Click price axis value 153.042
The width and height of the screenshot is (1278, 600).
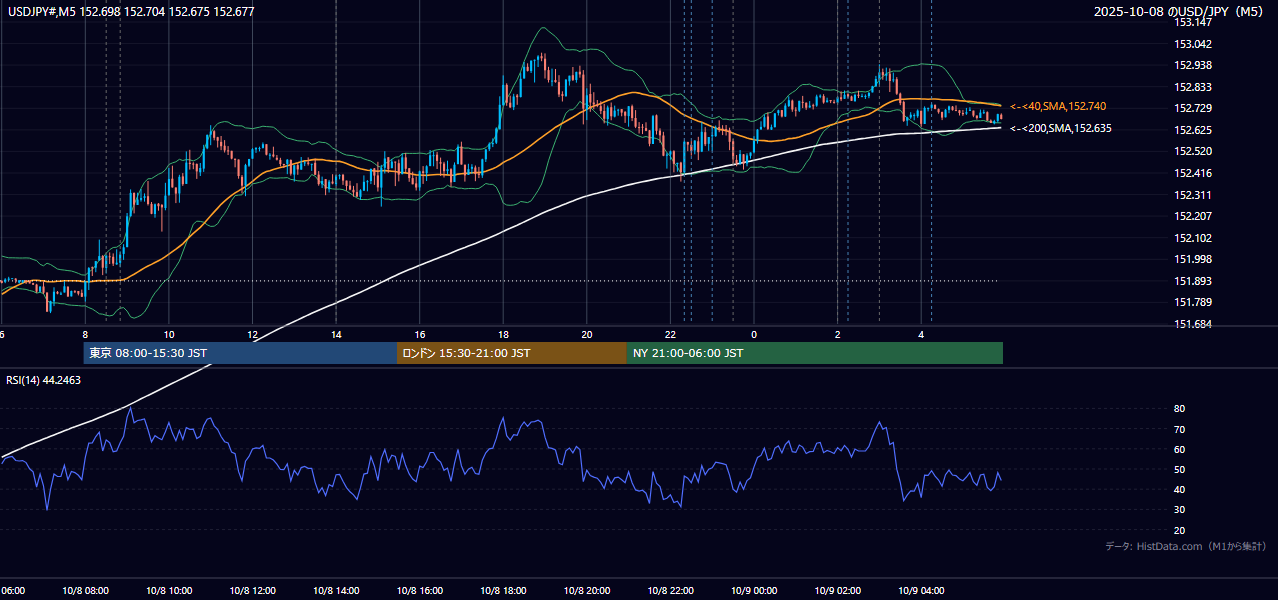1193,44
